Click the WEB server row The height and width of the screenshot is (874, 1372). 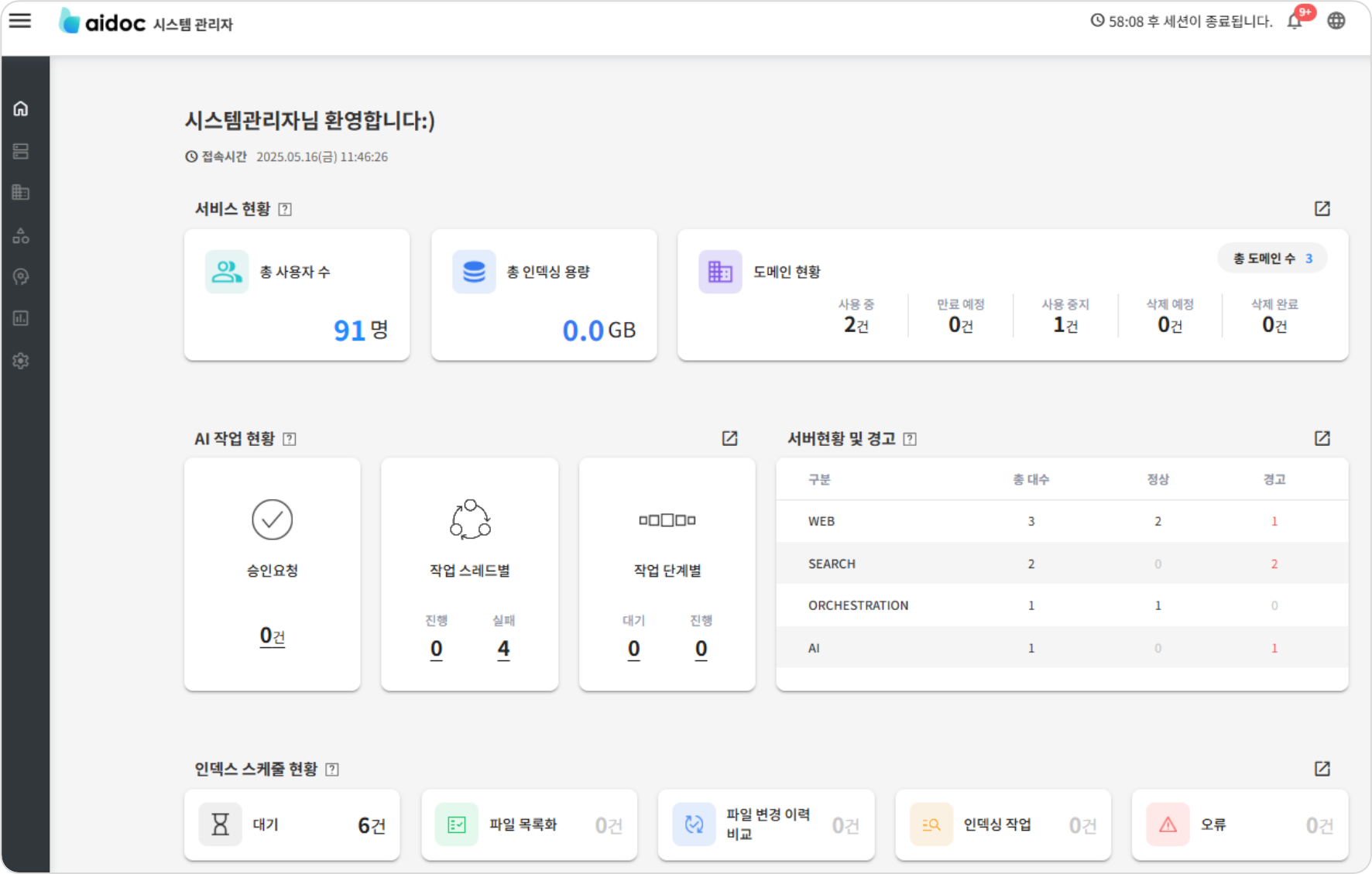pyautogui.click(x=1062, y=521)
